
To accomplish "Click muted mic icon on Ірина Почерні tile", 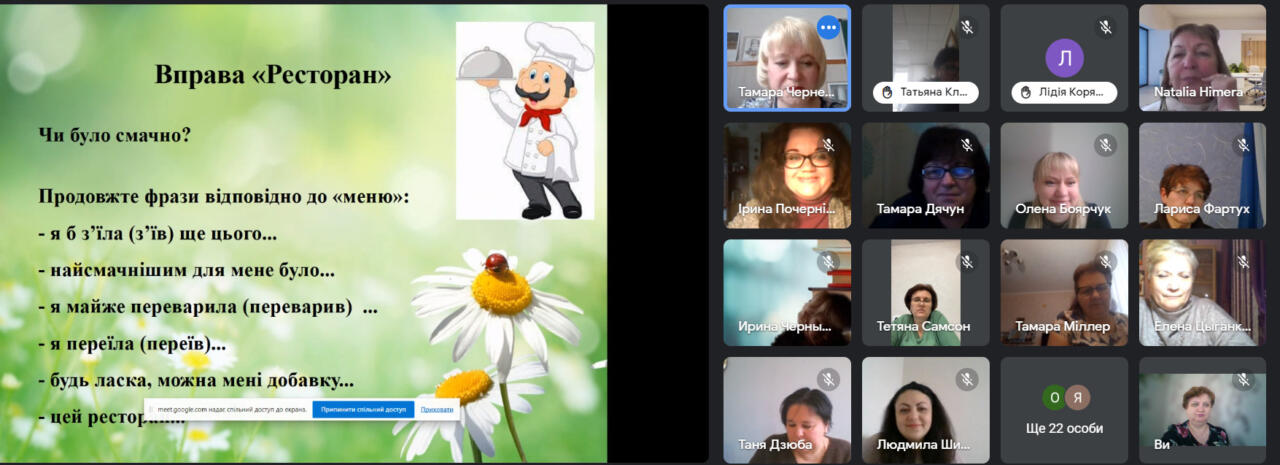I will click(x=828, y=145).
